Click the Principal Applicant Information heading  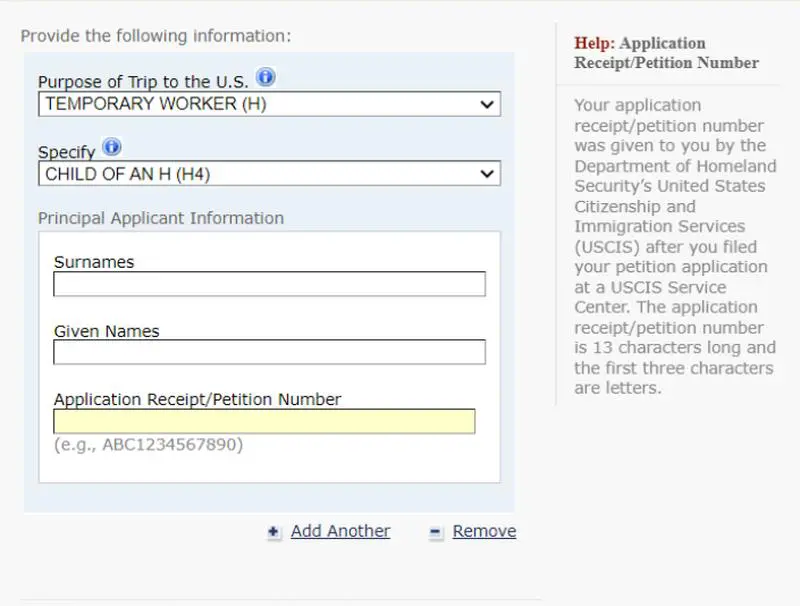click(161, 218)
